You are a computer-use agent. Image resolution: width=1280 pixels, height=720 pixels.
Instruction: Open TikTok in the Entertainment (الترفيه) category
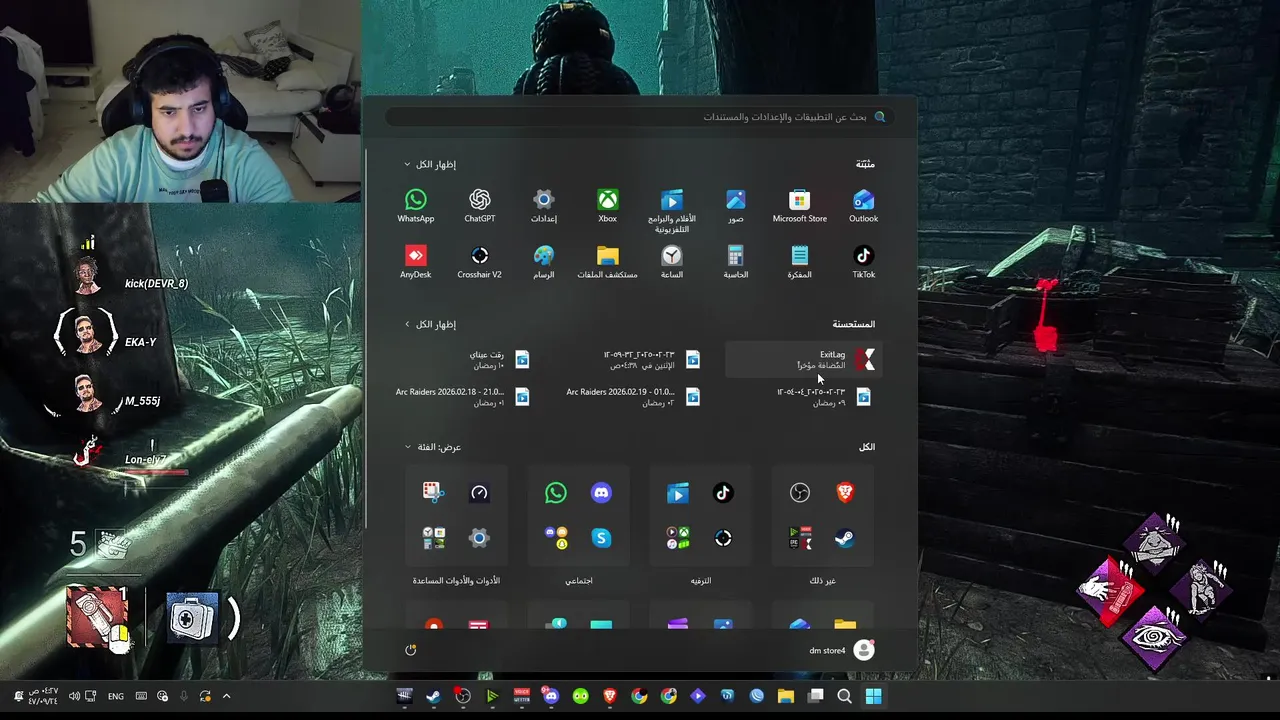click(x=723, y=492)
